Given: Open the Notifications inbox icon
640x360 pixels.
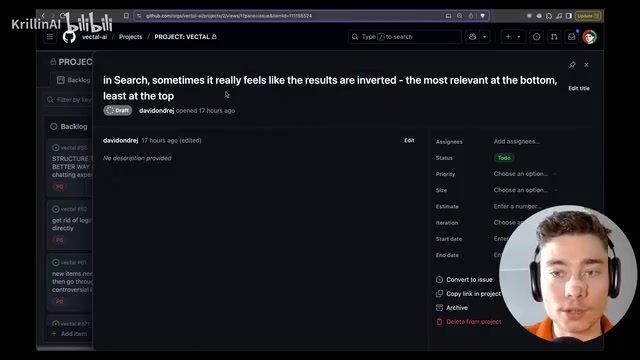Looking at the screenshot, I should 571,37.
